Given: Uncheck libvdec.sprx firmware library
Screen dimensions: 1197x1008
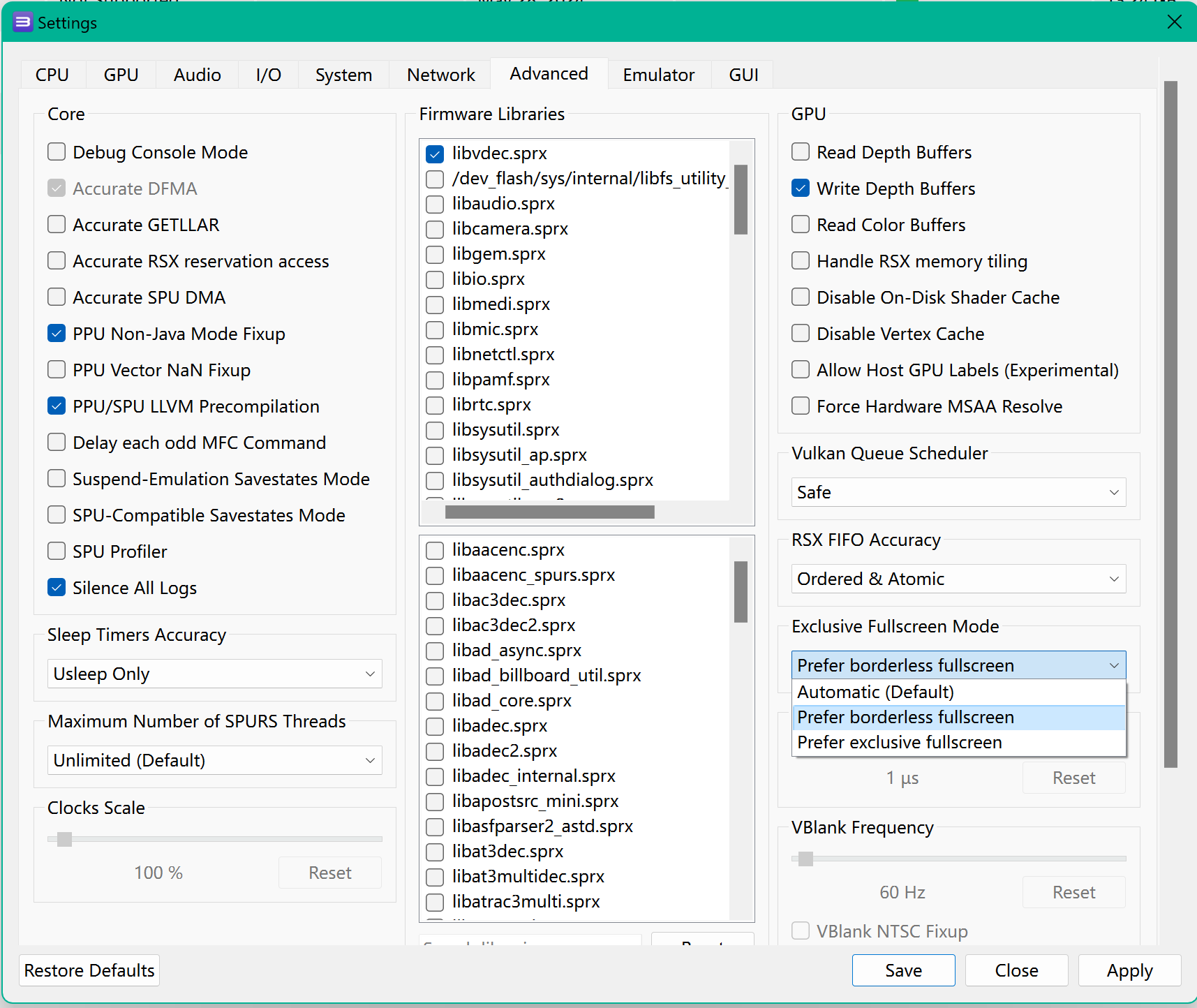Looking at the screenshot, I should 435,154.
